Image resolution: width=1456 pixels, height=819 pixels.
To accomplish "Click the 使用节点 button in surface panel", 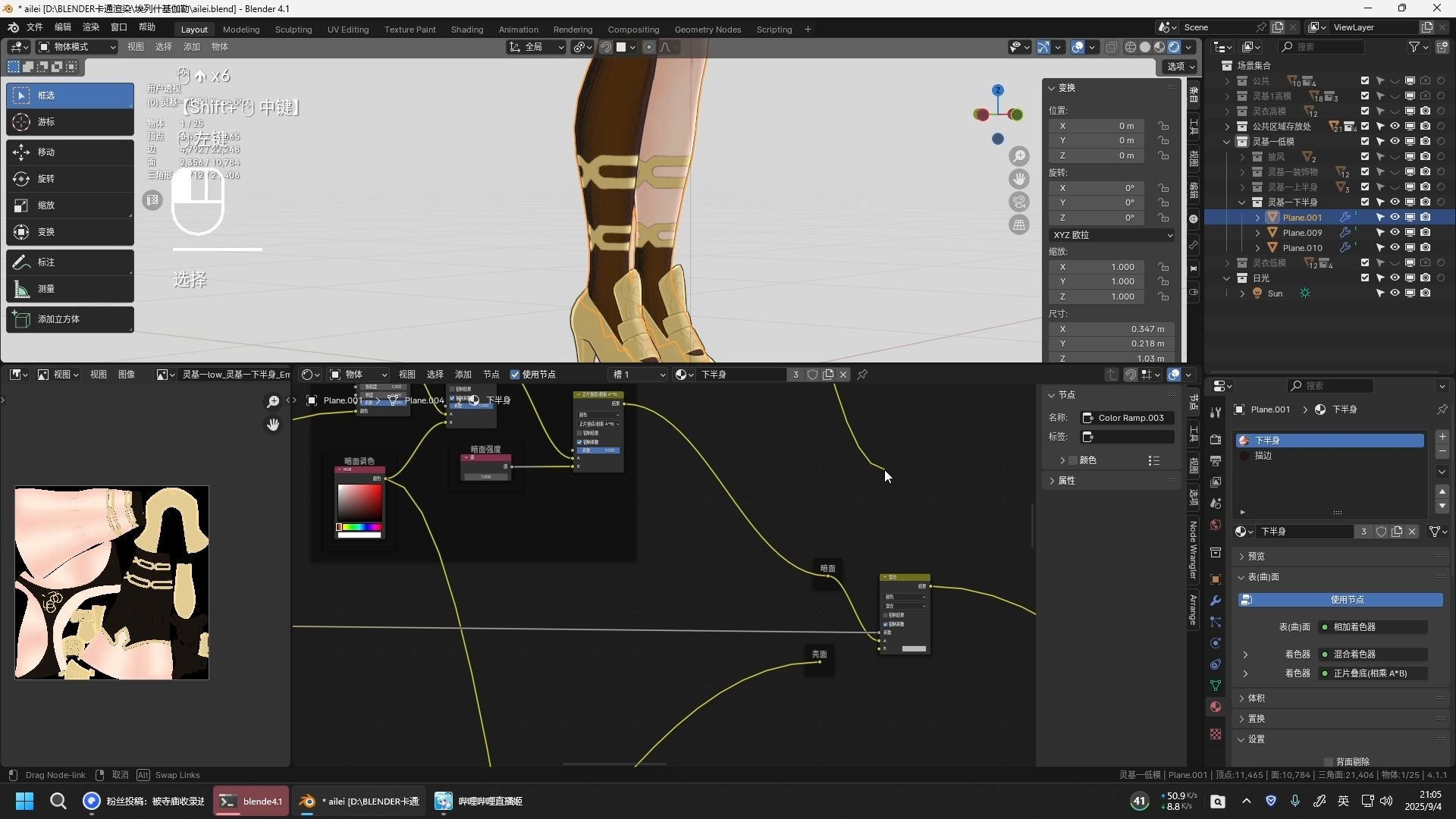I will [1341, 600].
